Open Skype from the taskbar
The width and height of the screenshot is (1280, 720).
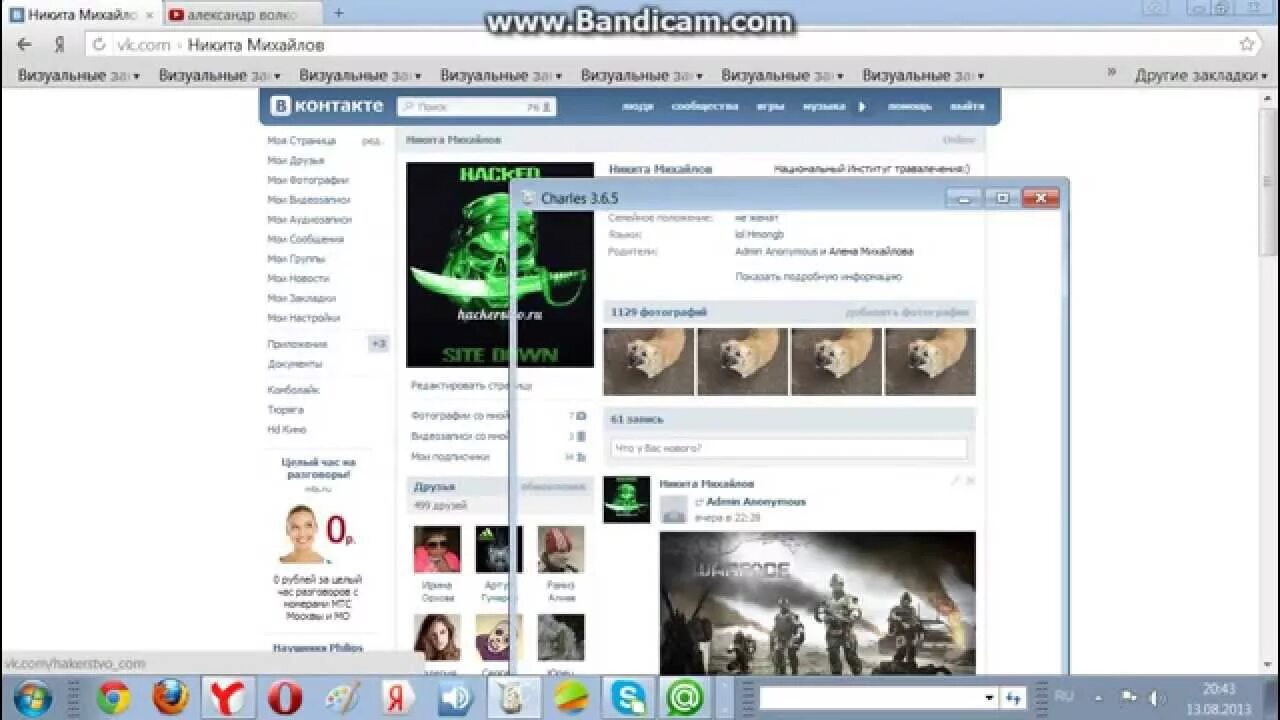(x=629, y=697)
